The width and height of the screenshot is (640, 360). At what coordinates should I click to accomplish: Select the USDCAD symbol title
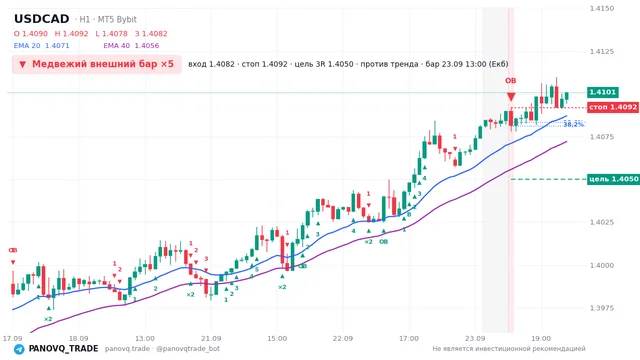[42, 19]
